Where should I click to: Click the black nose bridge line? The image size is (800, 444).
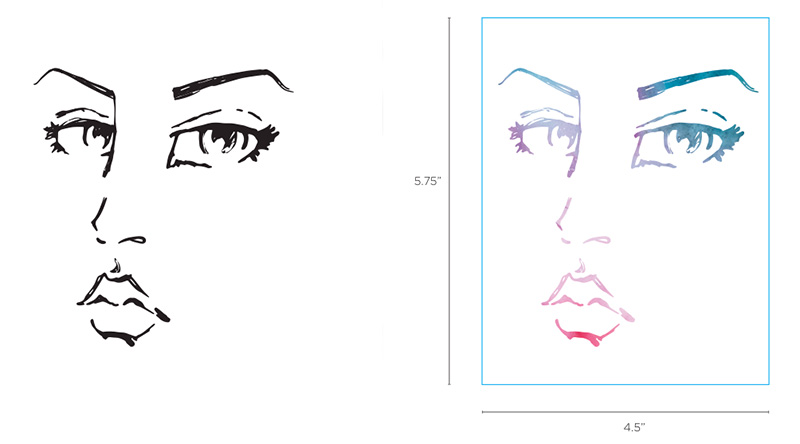(99, 214)
